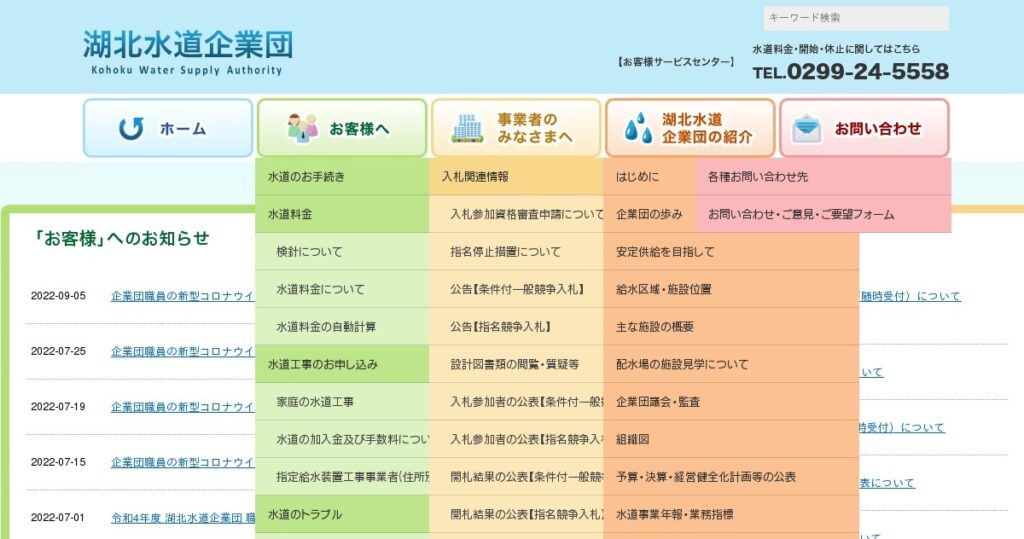This screenshot has height=539, width=1024.
Task: Open the 2022-09-05 news link
Action: [183, 296]
